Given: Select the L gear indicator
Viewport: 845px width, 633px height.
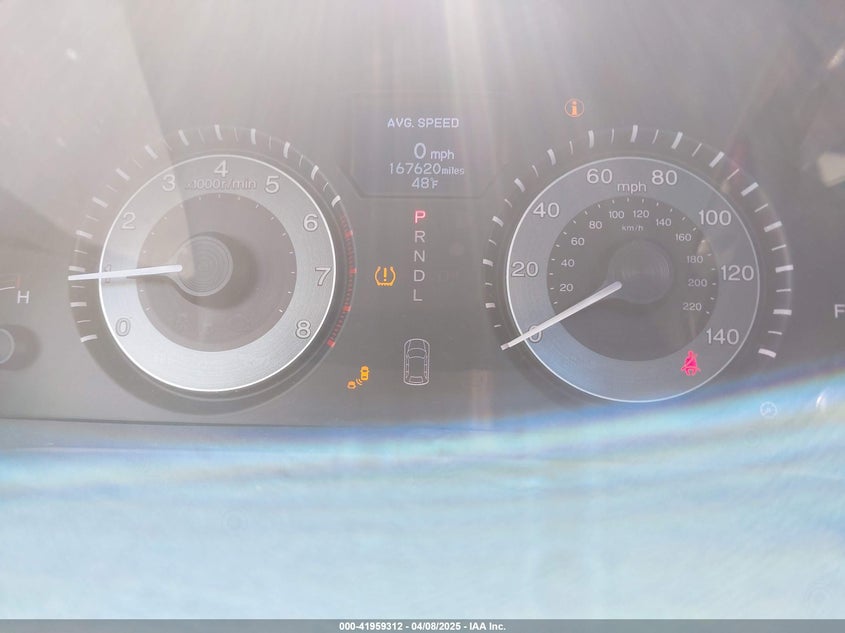Looking at the screenshot, I should [x=418, y=295].
